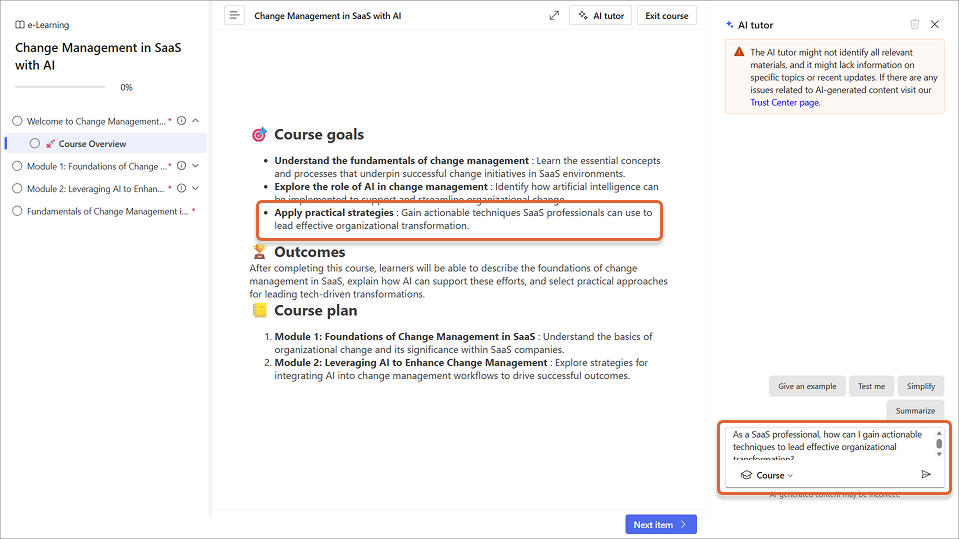Select Course Overview in the sidebar

pos(92,144)
